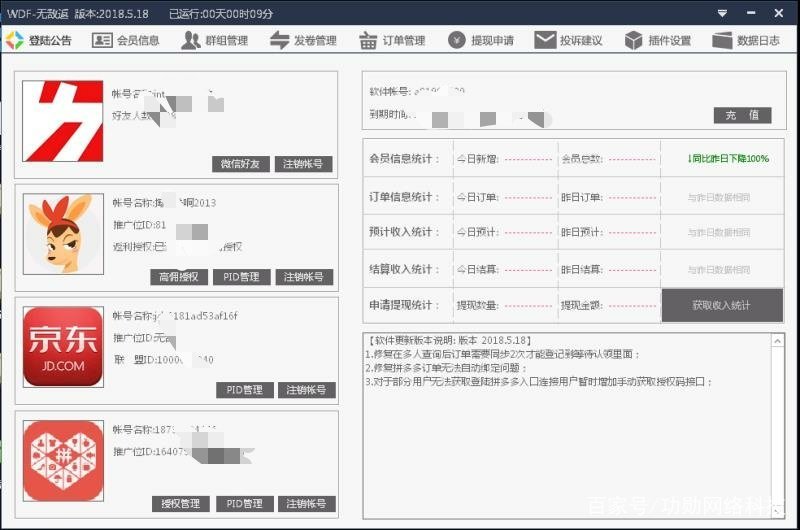Click the 登陆公告 colorful logo icon
The image size is (800, 530).
click(15, 41)
